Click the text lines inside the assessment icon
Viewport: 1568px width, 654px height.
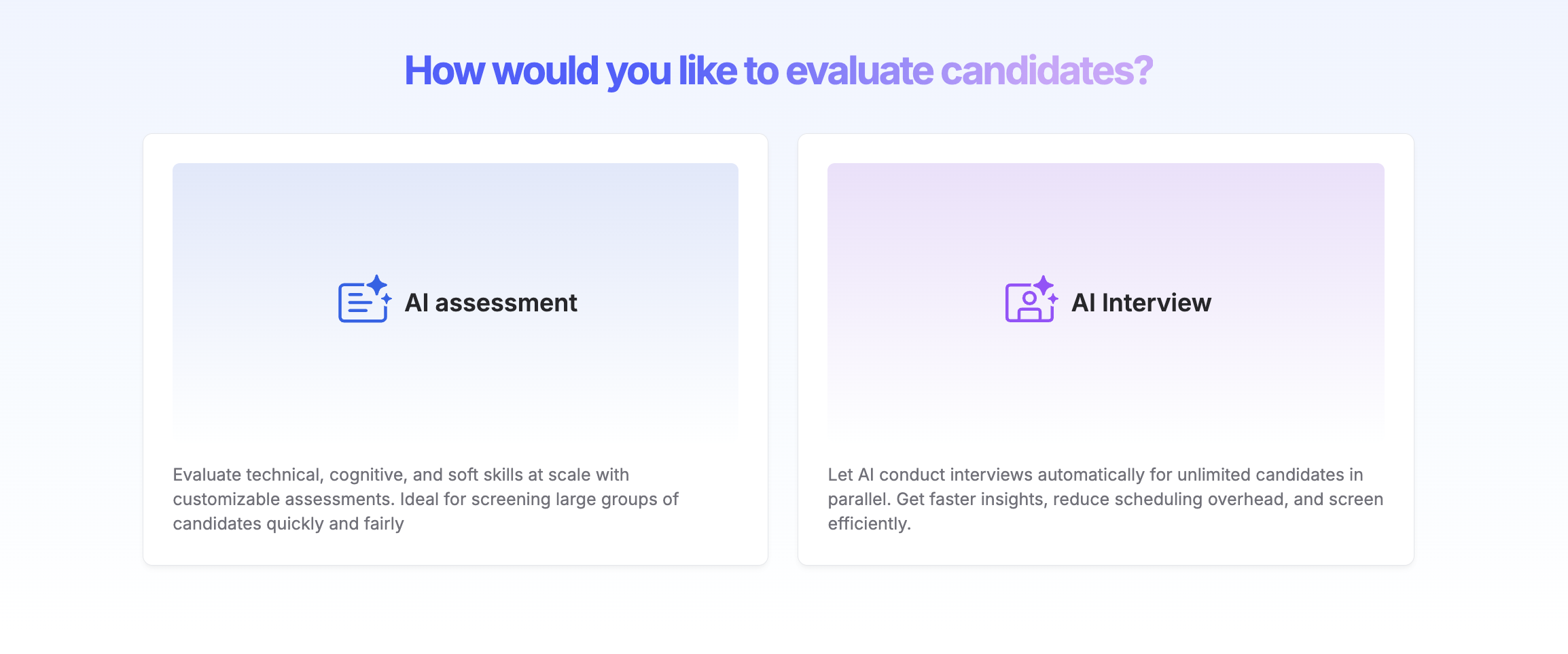pyautogui.click(x=359, y=303)
